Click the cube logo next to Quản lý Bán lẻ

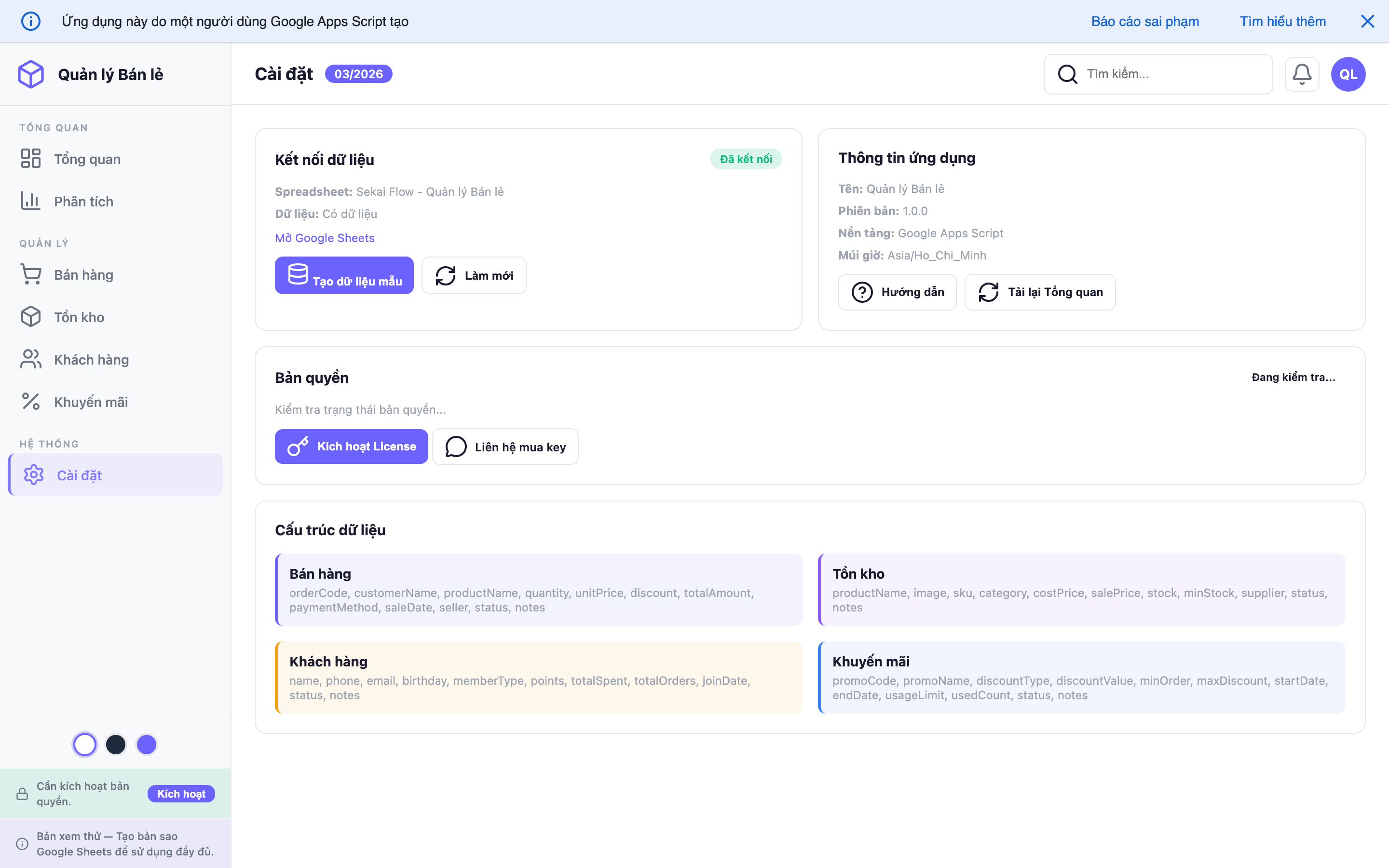point(31,74)
